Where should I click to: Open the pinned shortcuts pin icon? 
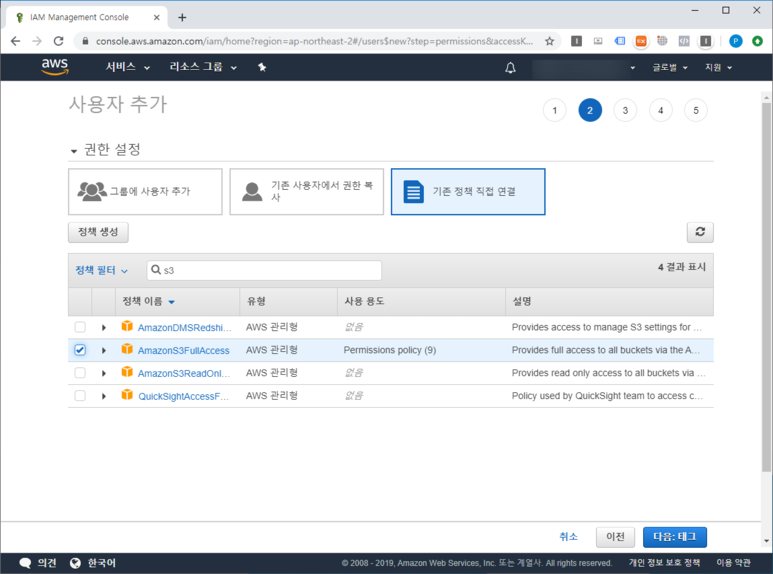pos(262,67)
